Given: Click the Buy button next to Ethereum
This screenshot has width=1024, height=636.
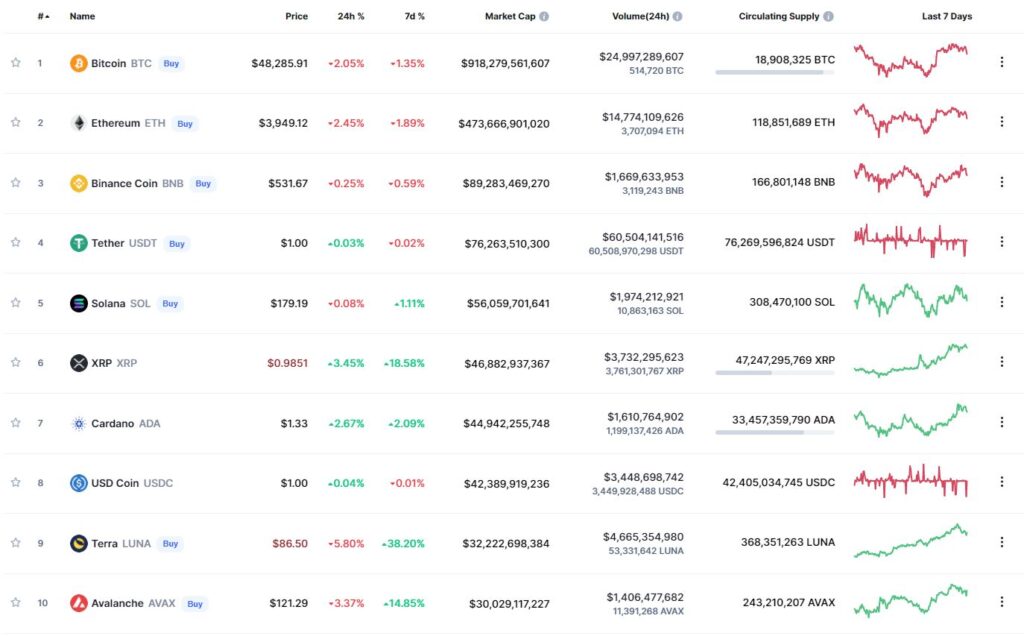Looking at the screenshot, I should click(185, 123).
